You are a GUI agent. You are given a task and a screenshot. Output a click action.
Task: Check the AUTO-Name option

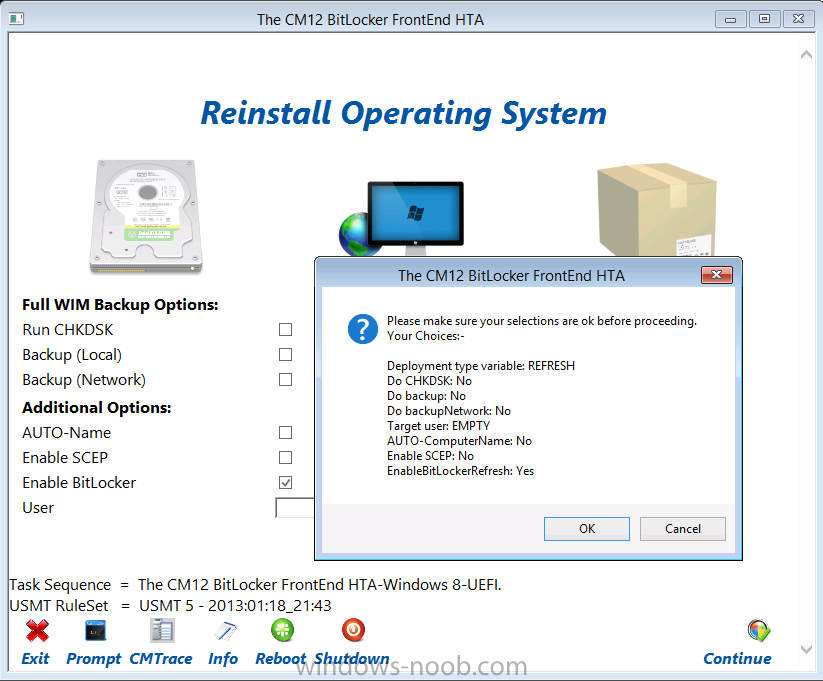click(x=286, y=433)
